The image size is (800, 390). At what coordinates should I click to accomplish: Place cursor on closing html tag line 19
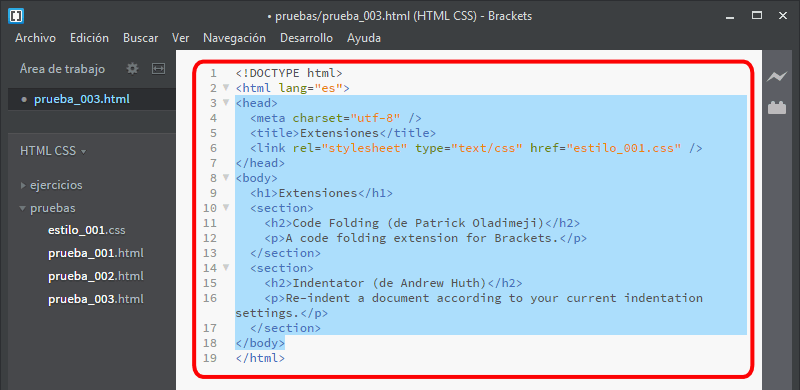(260, 358)
